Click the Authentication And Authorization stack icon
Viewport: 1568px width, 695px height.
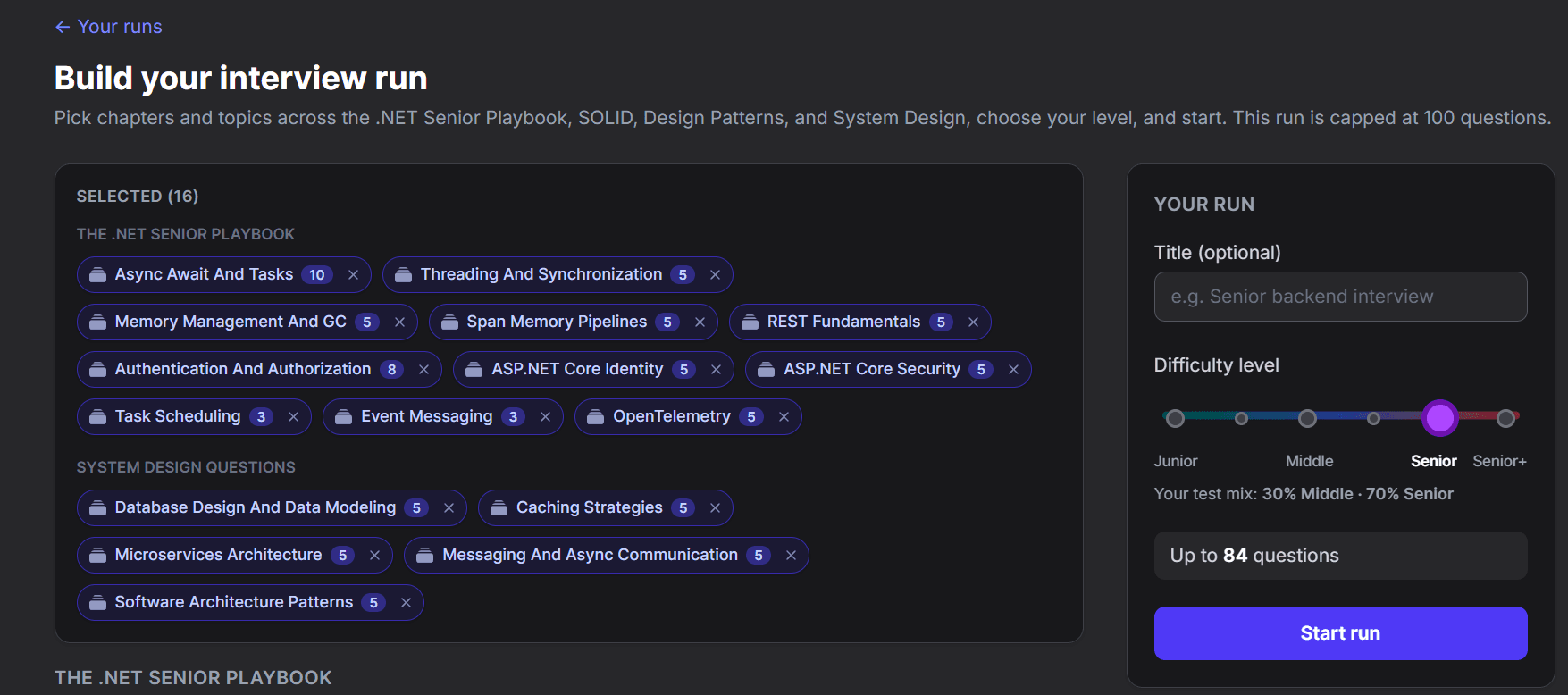98,370
